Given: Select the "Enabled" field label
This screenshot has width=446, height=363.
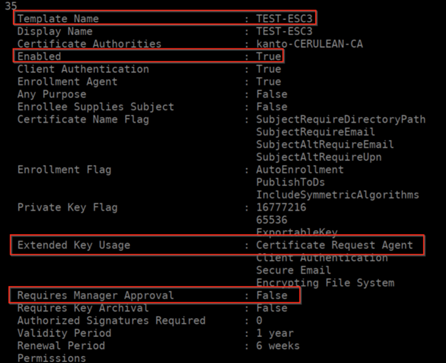Looking at the screenshot, I should point(39,56).
